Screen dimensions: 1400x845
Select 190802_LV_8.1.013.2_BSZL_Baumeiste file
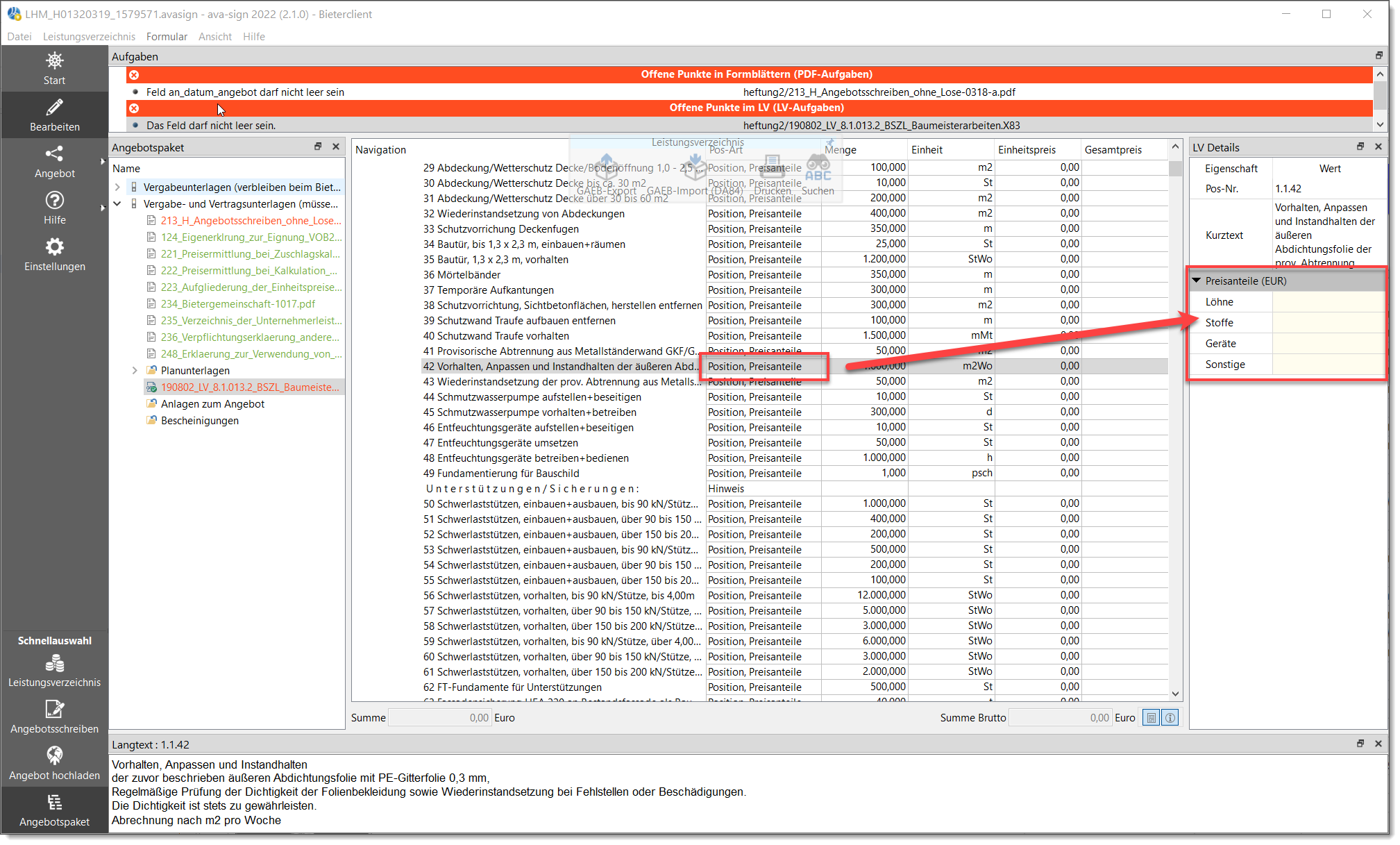pyautogui.click(x=250, y=387)
